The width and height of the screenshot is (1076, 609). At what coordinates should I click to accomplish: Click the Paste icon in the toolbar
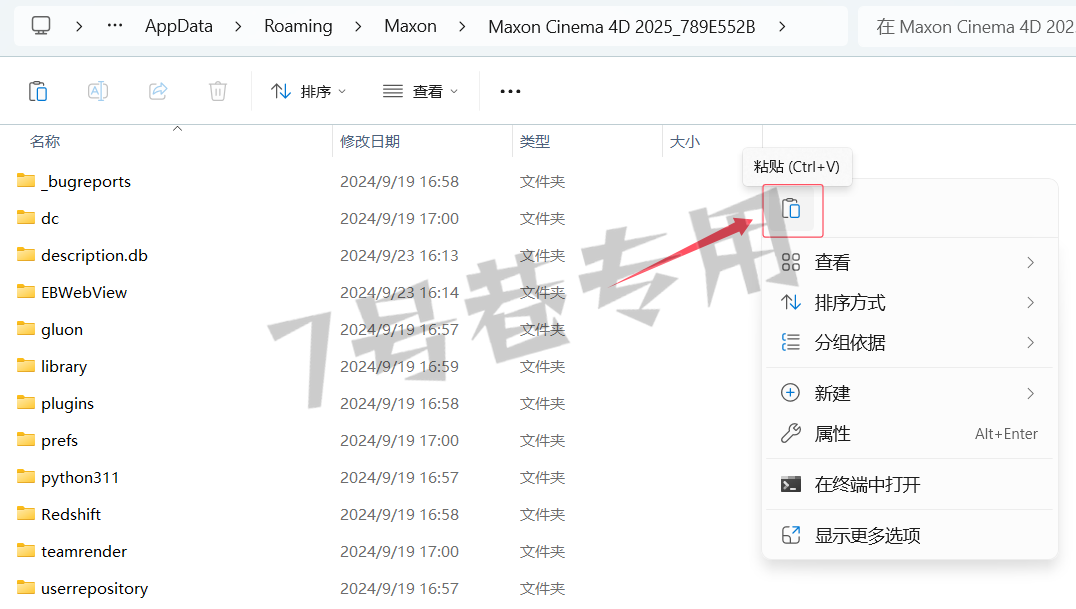pyautogui.click(x=38, y=91)
